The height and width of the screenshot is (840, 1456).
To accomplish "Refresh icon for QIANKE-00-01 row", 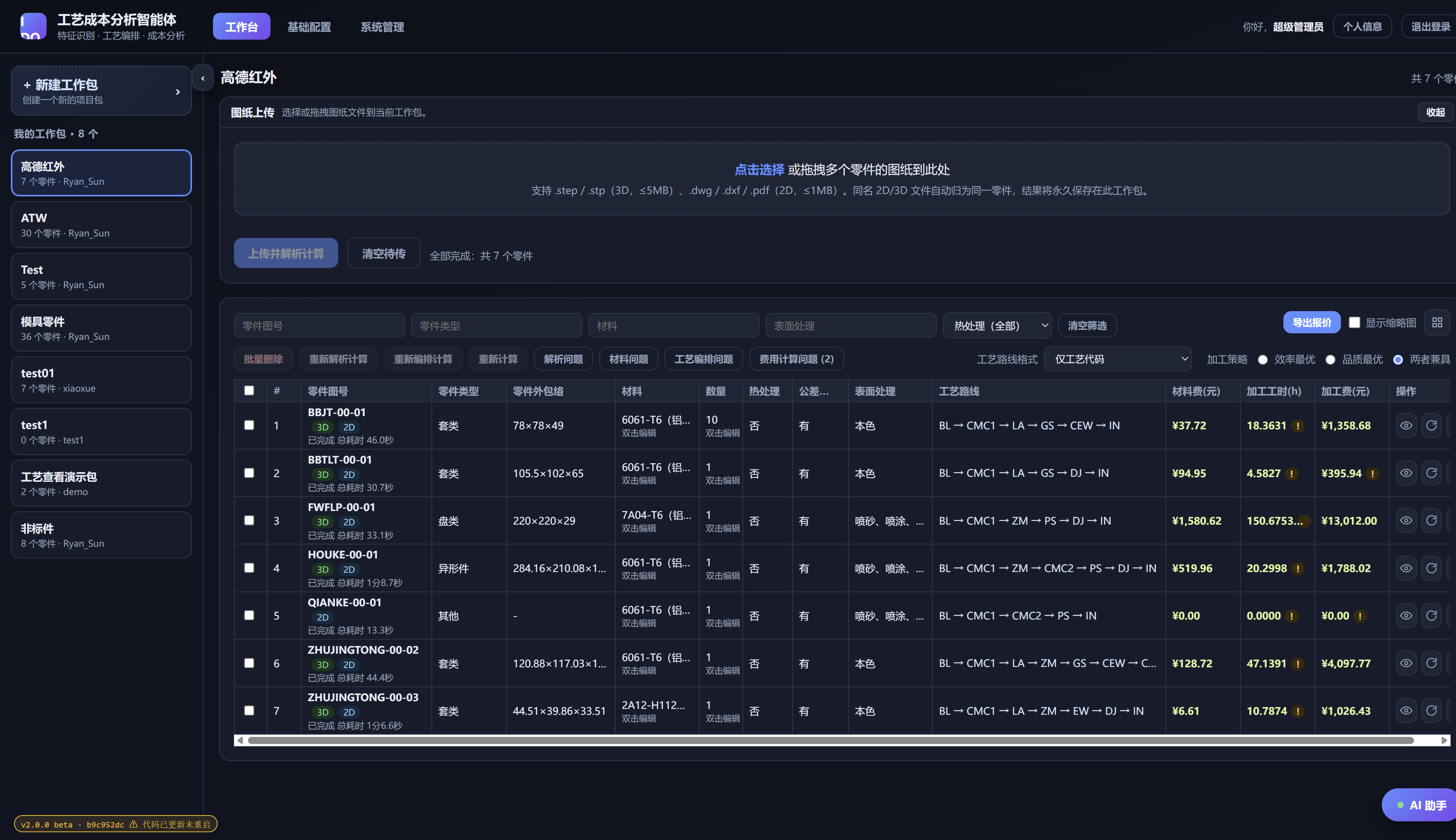I will click(x=1431, y=616).
